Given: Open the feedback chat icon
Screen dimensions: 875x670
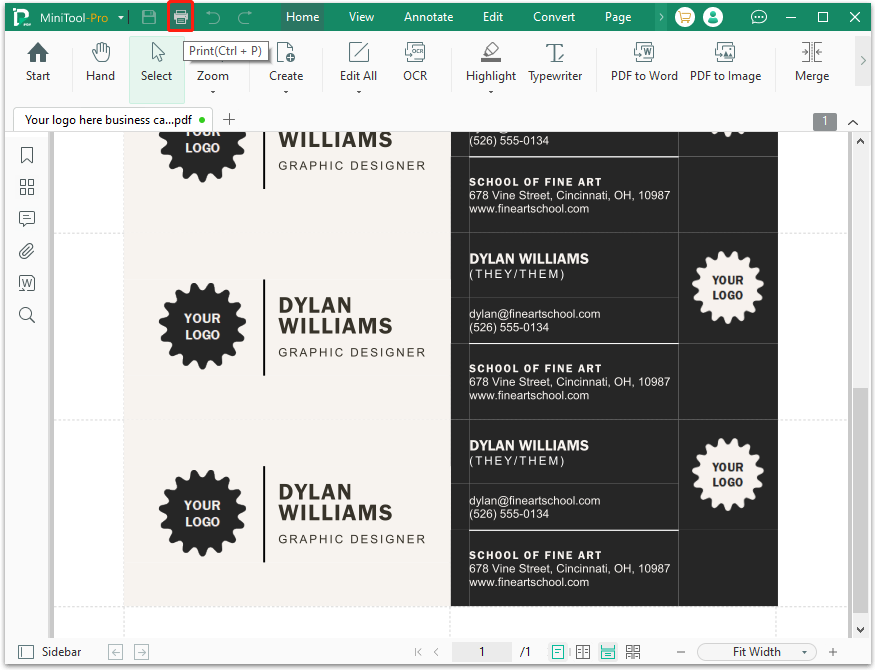Looking at the screenshot, I should 758,17.
